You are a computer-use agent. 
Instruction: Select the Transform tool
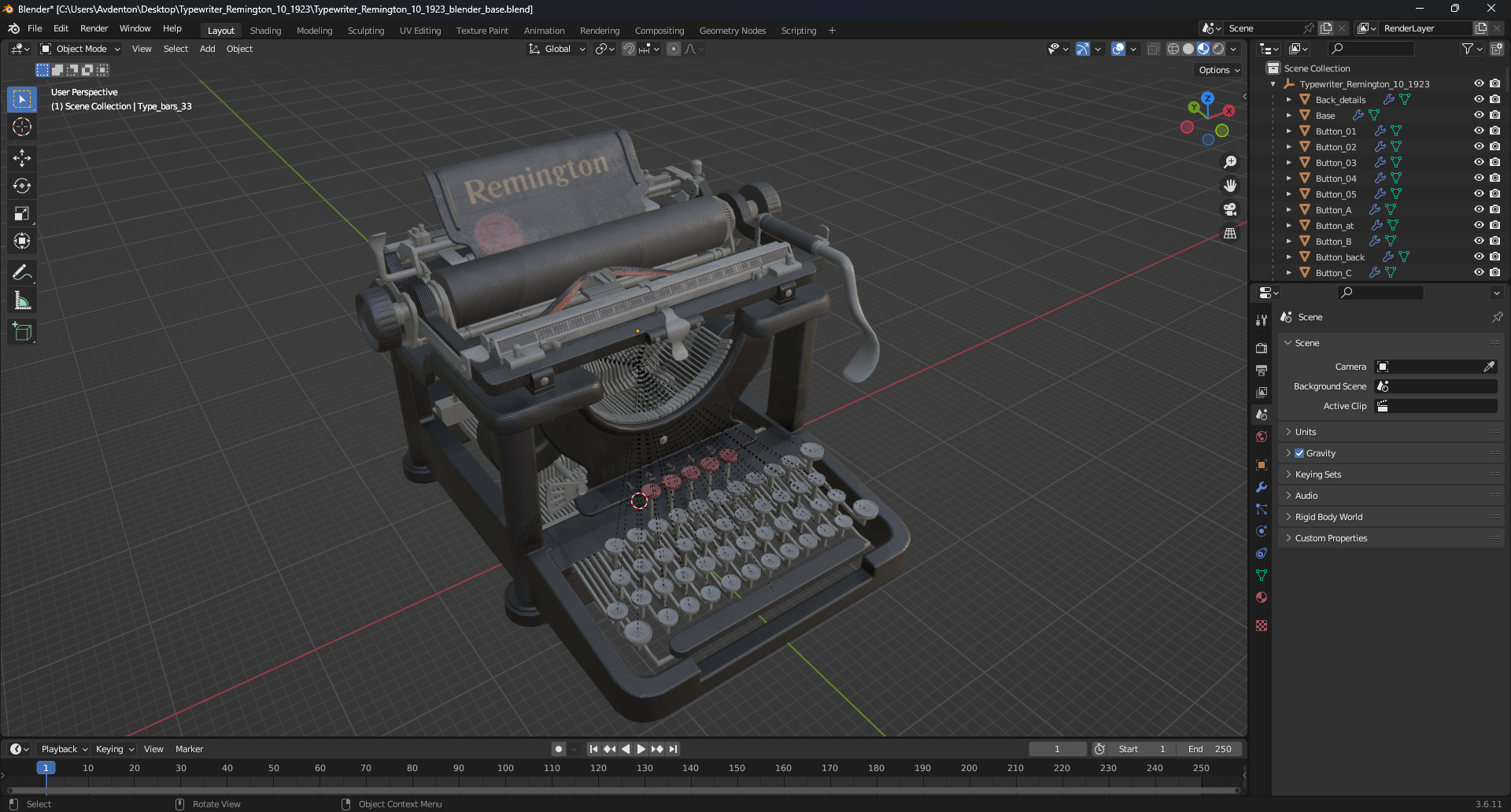pos(22,241)
